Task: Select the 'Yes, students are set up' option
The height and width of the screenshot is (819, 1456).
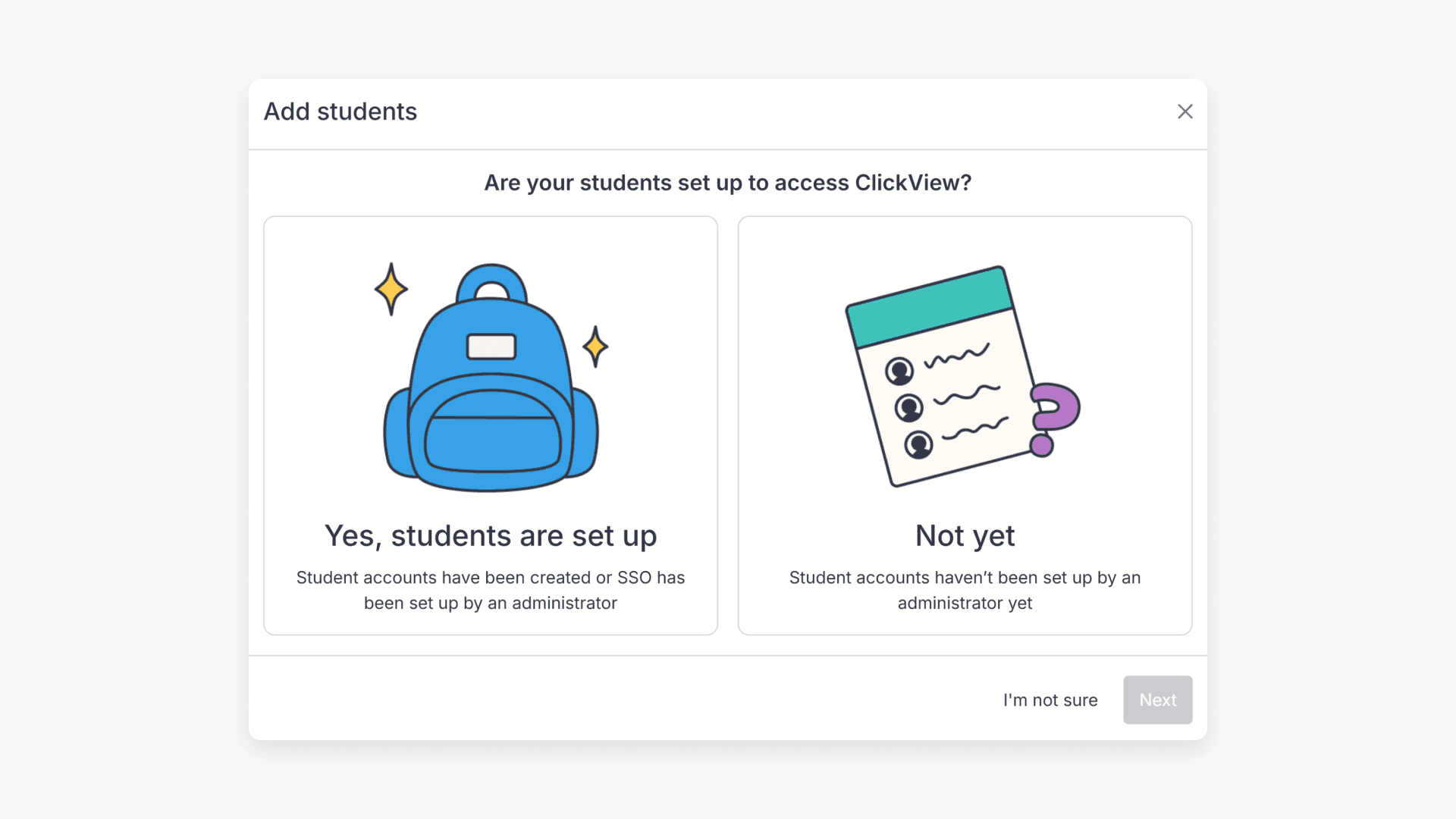Action: tap(490, 425)
